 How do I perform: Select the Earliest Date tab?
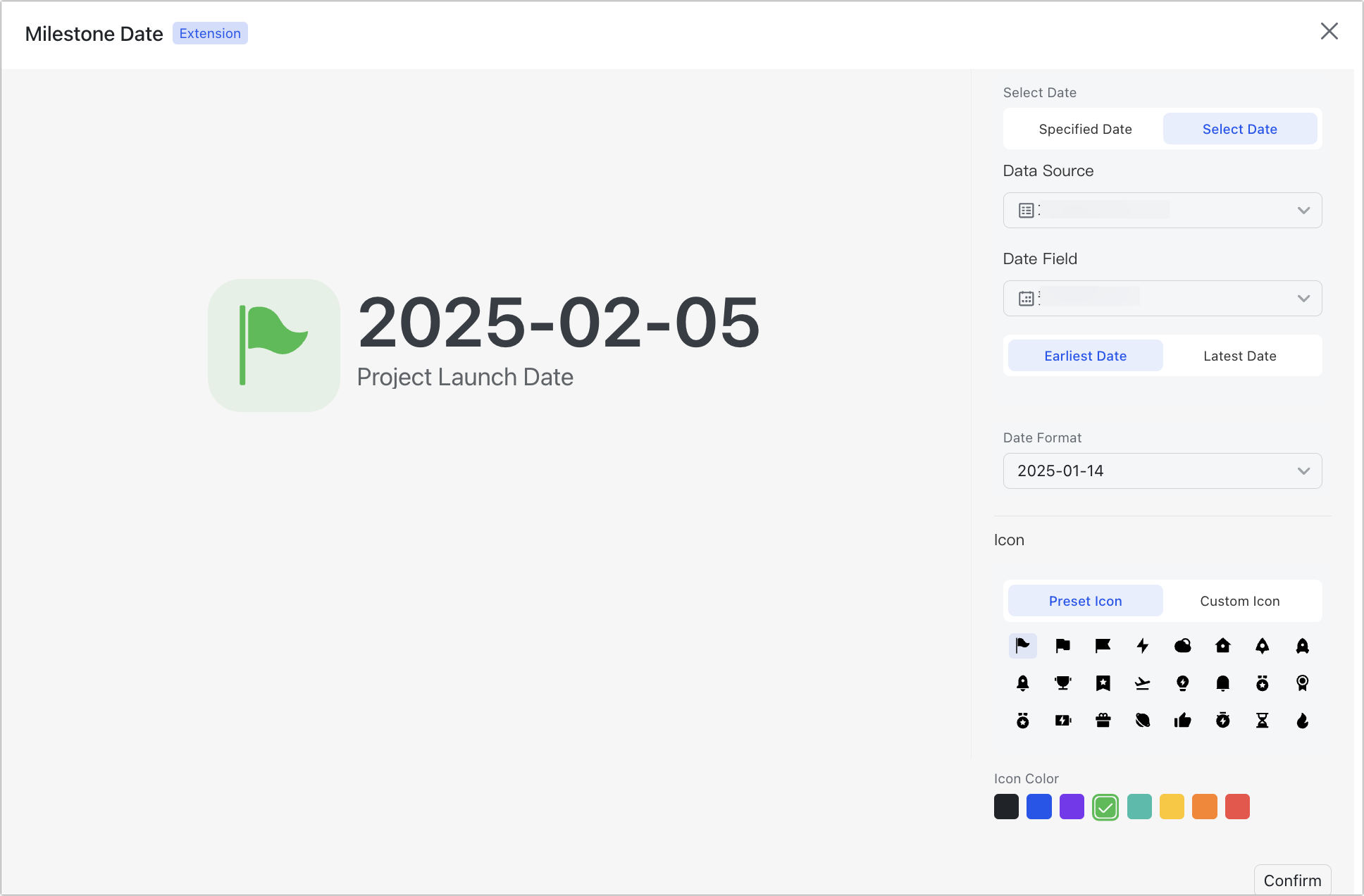click(x=1085, y=356)
